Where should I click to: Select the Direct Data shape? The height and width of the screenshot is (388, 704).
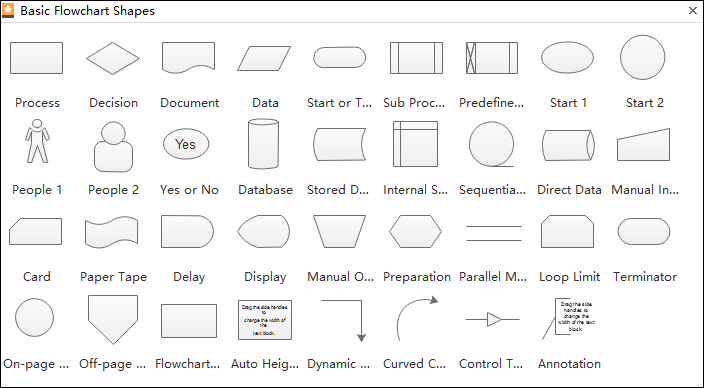coord(568,145)
